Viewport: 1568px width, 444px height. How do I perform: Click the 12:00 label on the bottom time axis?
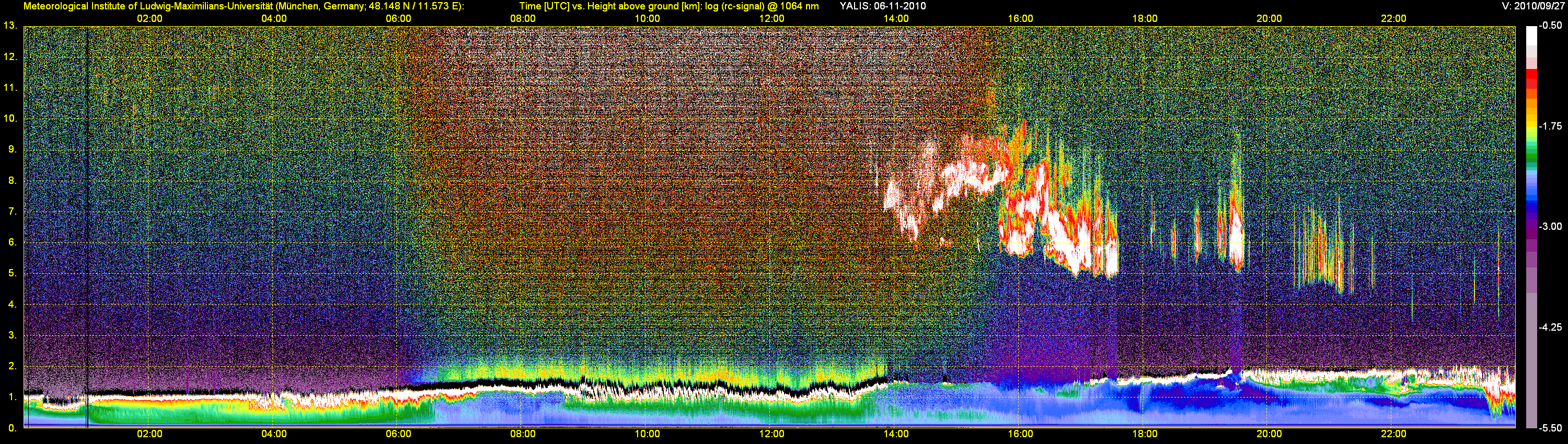[x=771, y=434]
